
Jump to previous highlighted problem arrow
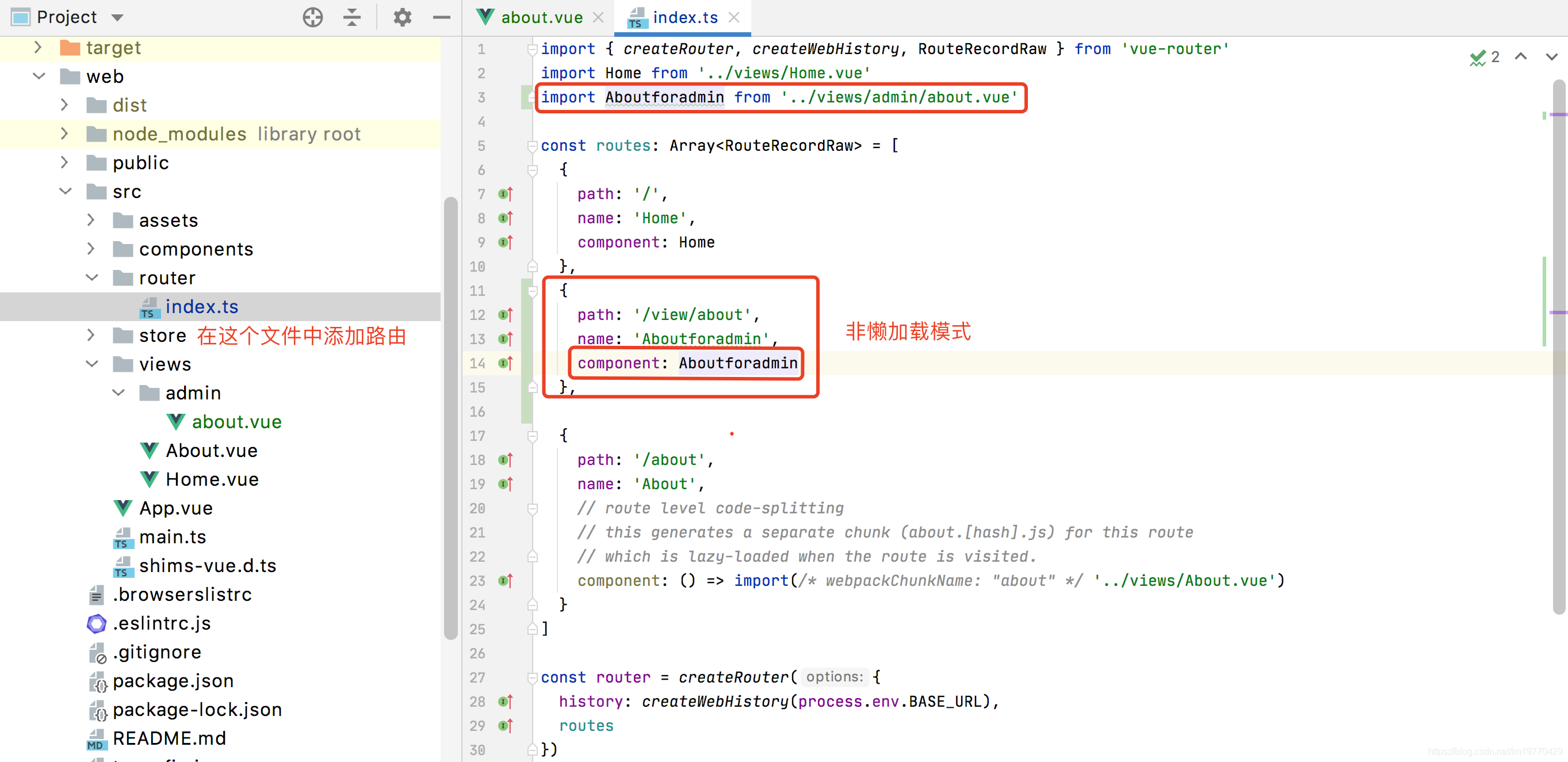point(1520,56)
